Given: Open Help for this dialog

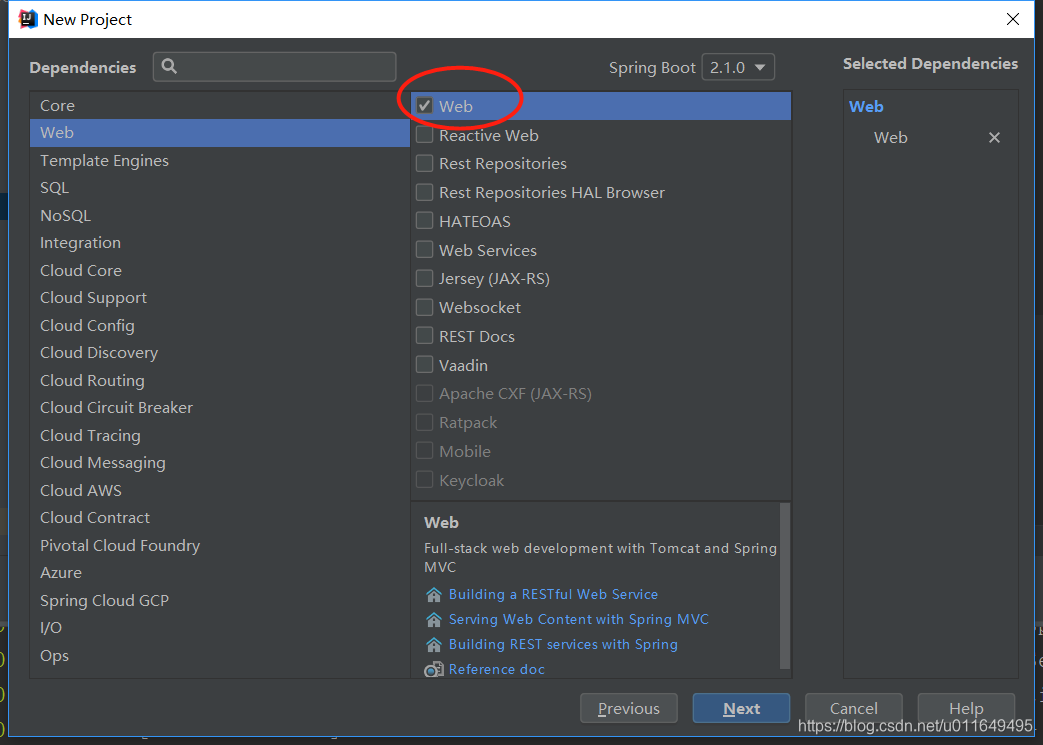Looking at the screenshot, I should click(x=966, y=708).
